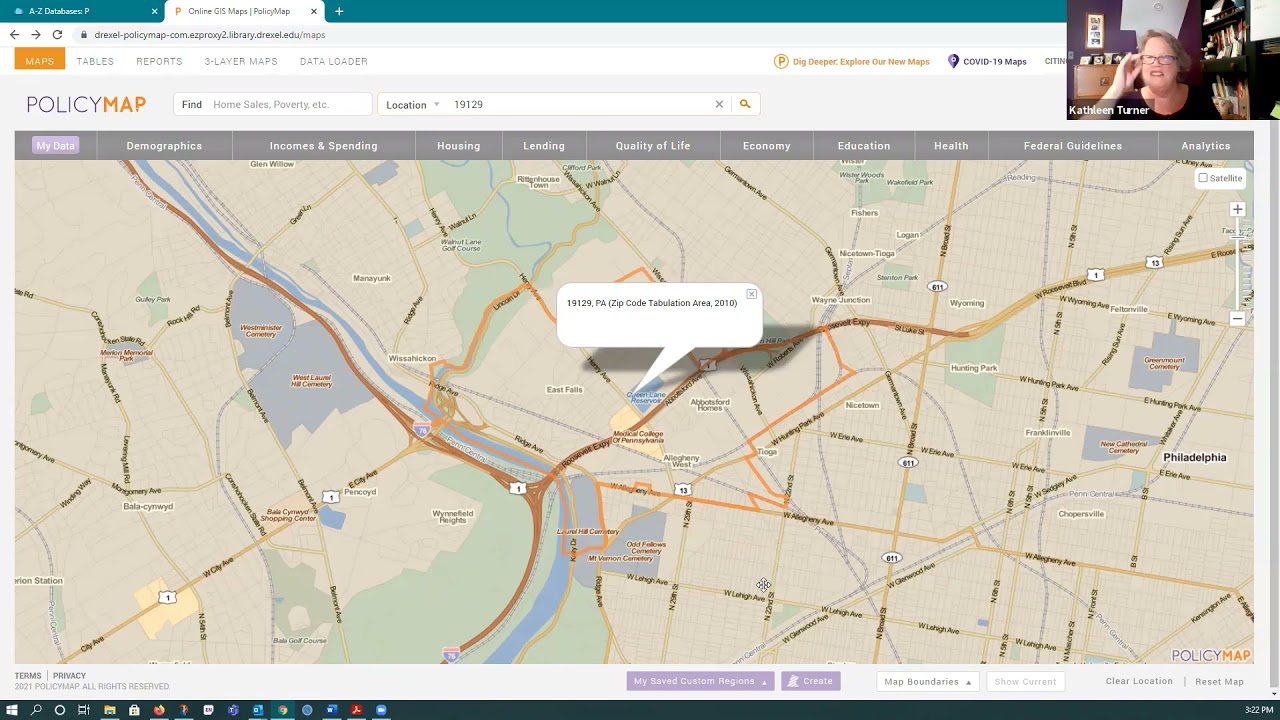
Task: Open File Explorer from taskbar
Action: [x=110, y=710]
